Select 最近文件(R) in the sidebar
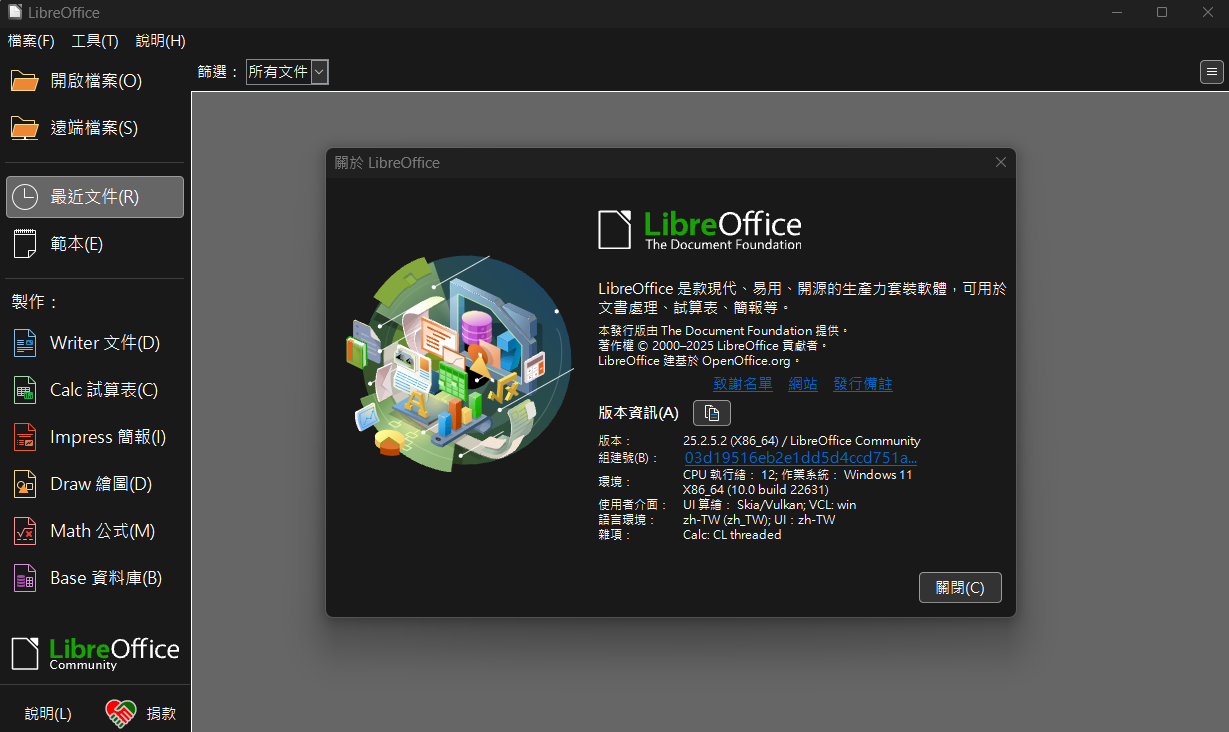1229x732 pixels. click(x=95, y=197)
